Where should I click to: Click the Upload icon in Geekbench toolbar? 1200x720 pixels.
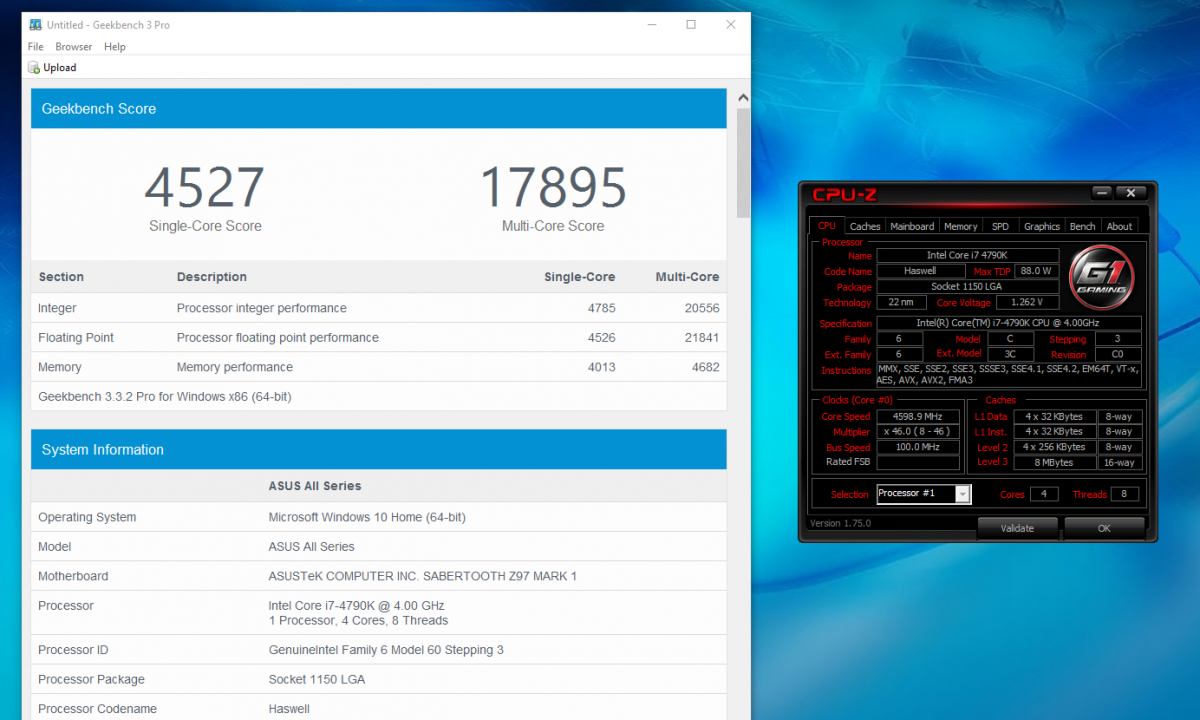tap(34, 68)
